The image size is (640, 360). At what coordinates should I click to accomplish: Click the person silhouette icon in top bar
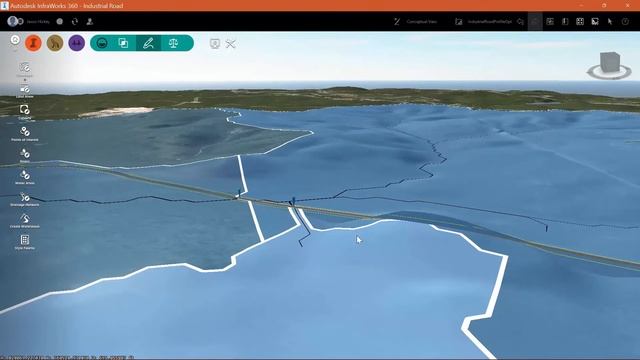point(90,21)
